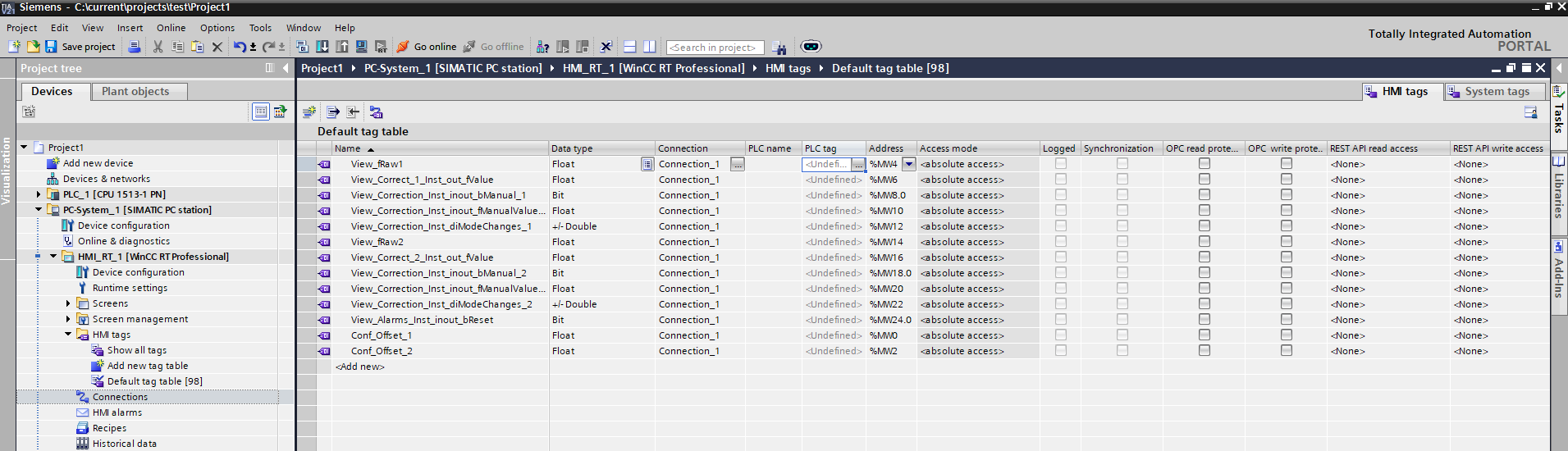Click the New project toolbar icon
1568x451 pixels.
(x=14, y=47)
